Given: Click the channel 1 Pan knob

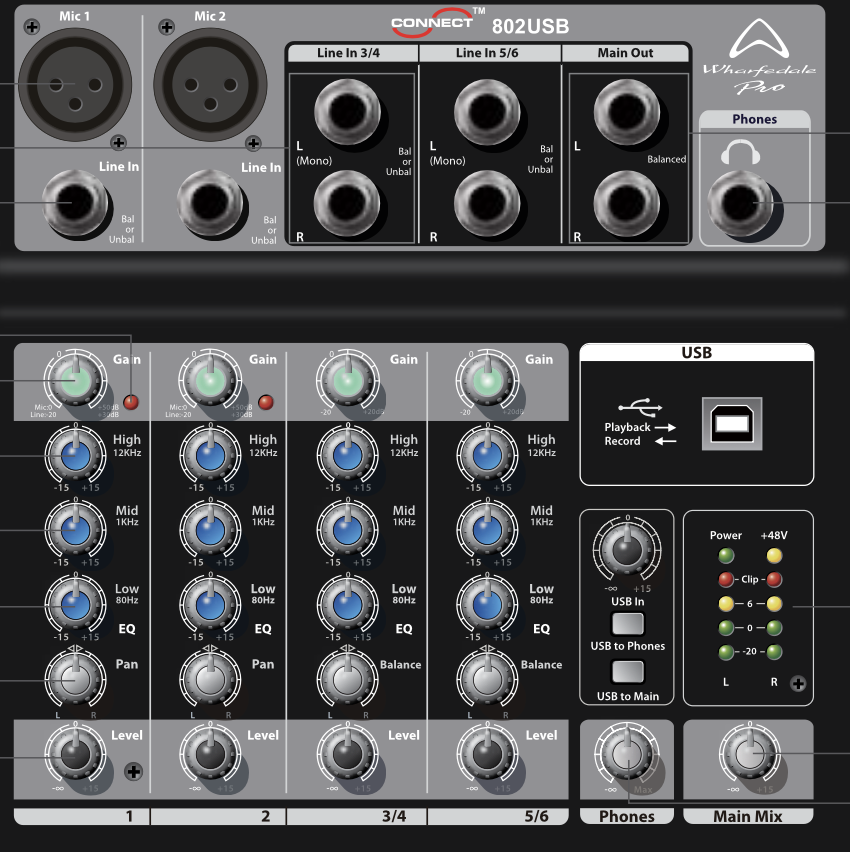Looking at the screenshot, I should click(x=73, y=679).
